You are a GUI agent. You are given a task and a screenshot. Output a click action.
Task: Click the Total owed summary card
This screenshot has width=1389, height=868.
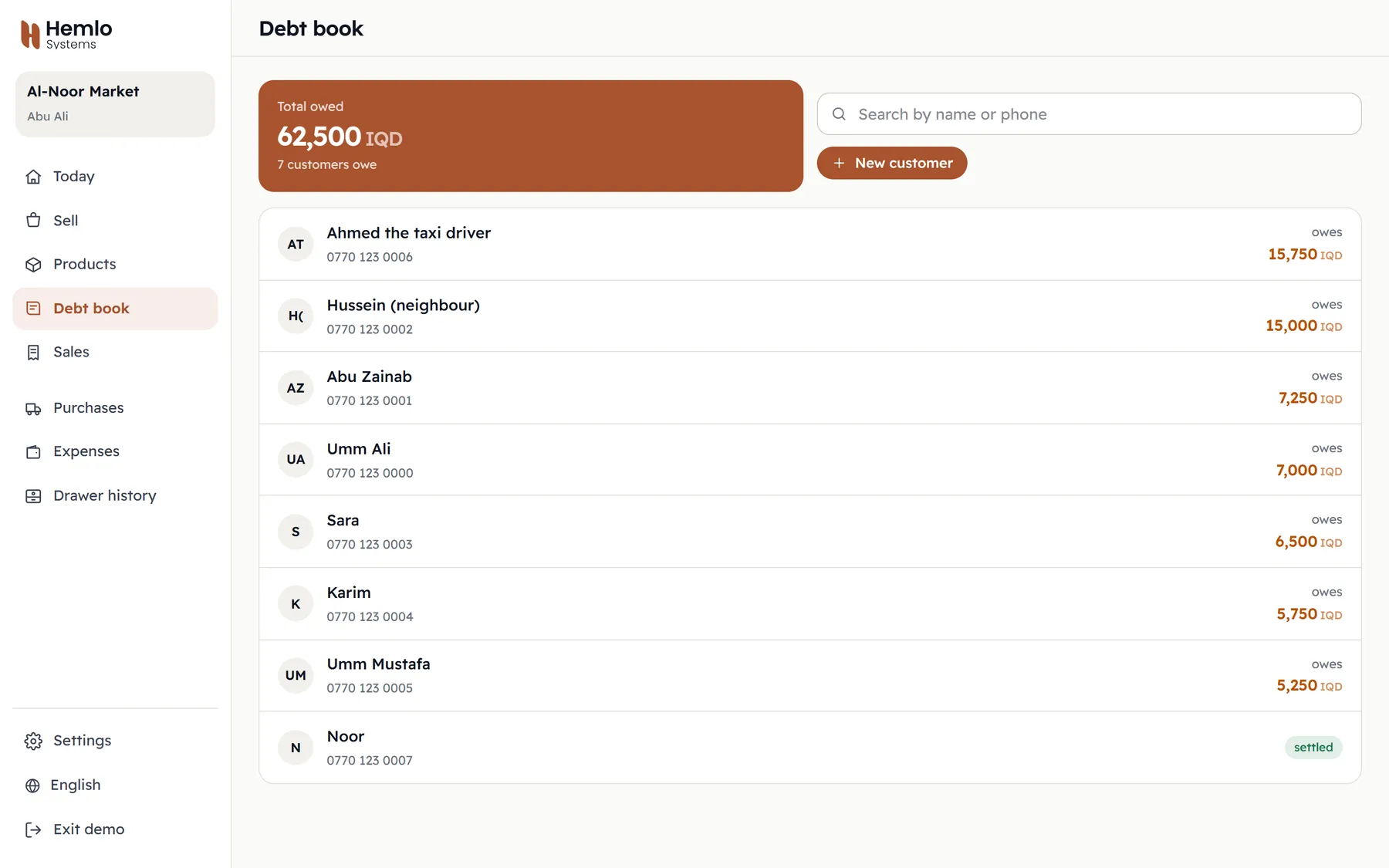pos(530,136)
